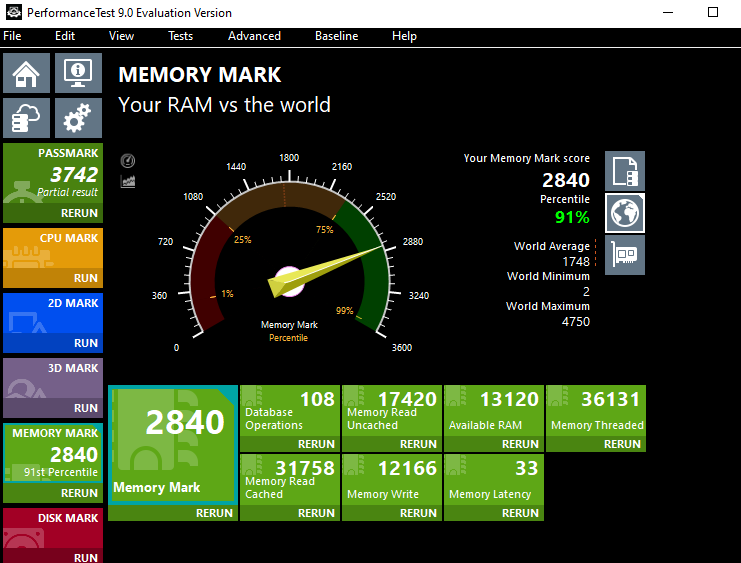
Task: Select the 2D MARK tile
Action: click(x=53, y=313)
